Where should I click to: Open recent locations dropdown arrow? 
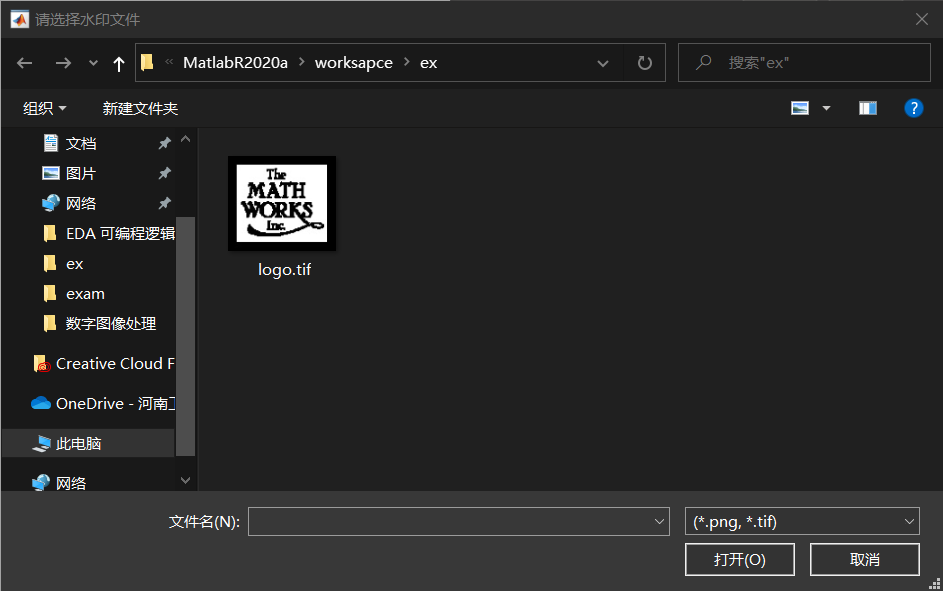[93, 63]
